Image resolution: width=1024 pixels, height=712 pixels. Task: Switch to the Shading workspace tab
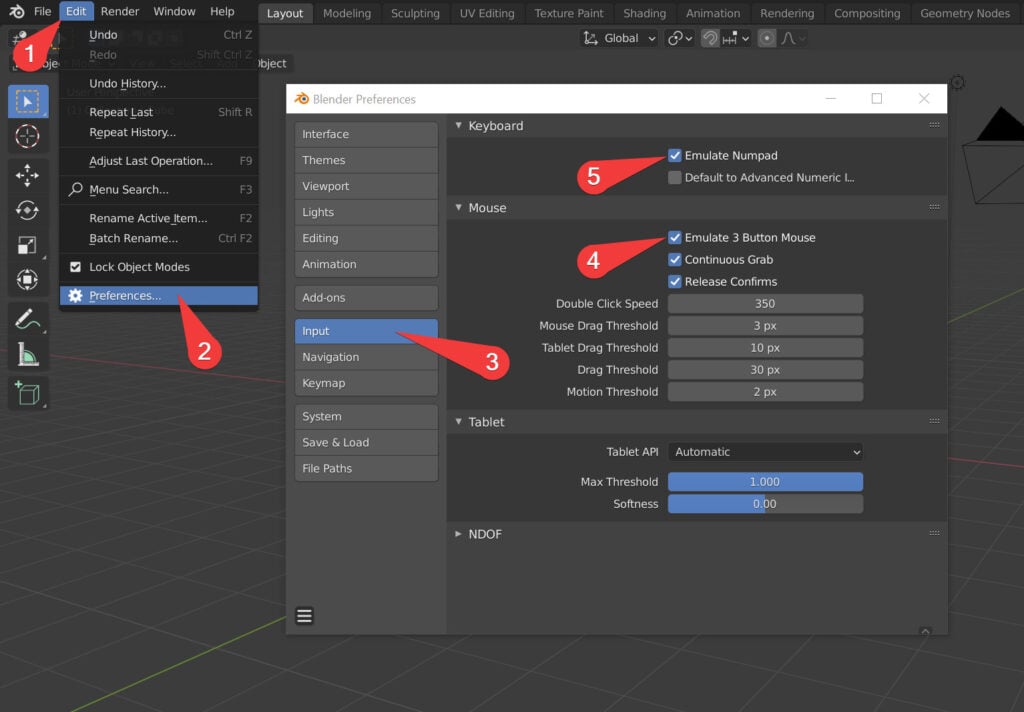[x=644, y=13]
